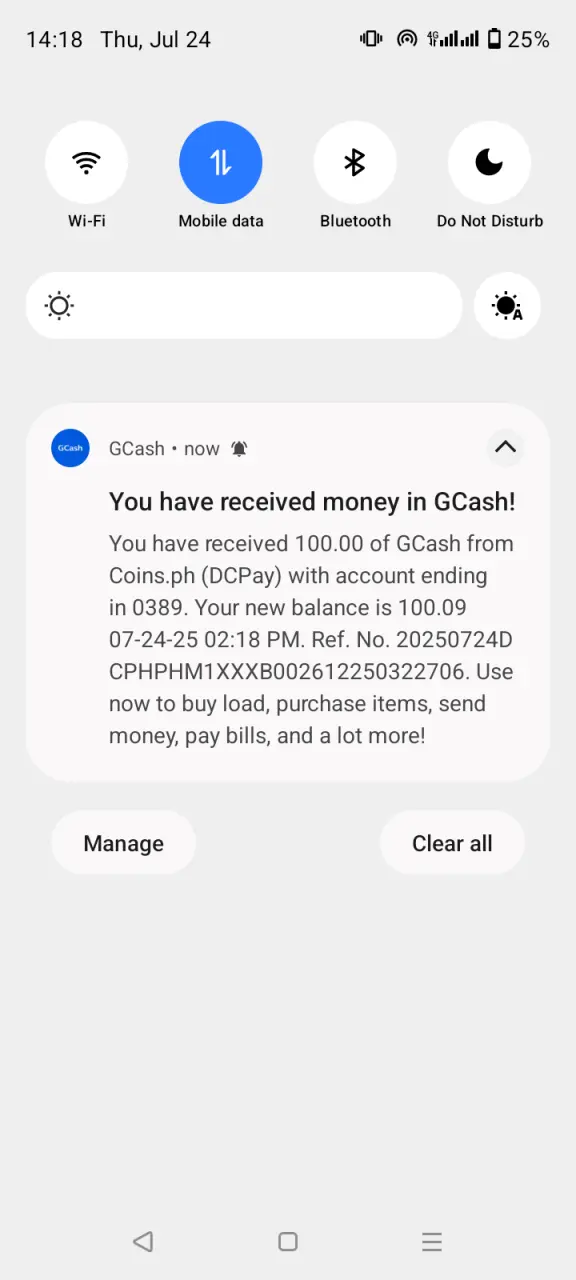576x1280 pixels.
Task: Tap the vibrate mode status icon
Action: pyautogui.click(x=371, y=39)
